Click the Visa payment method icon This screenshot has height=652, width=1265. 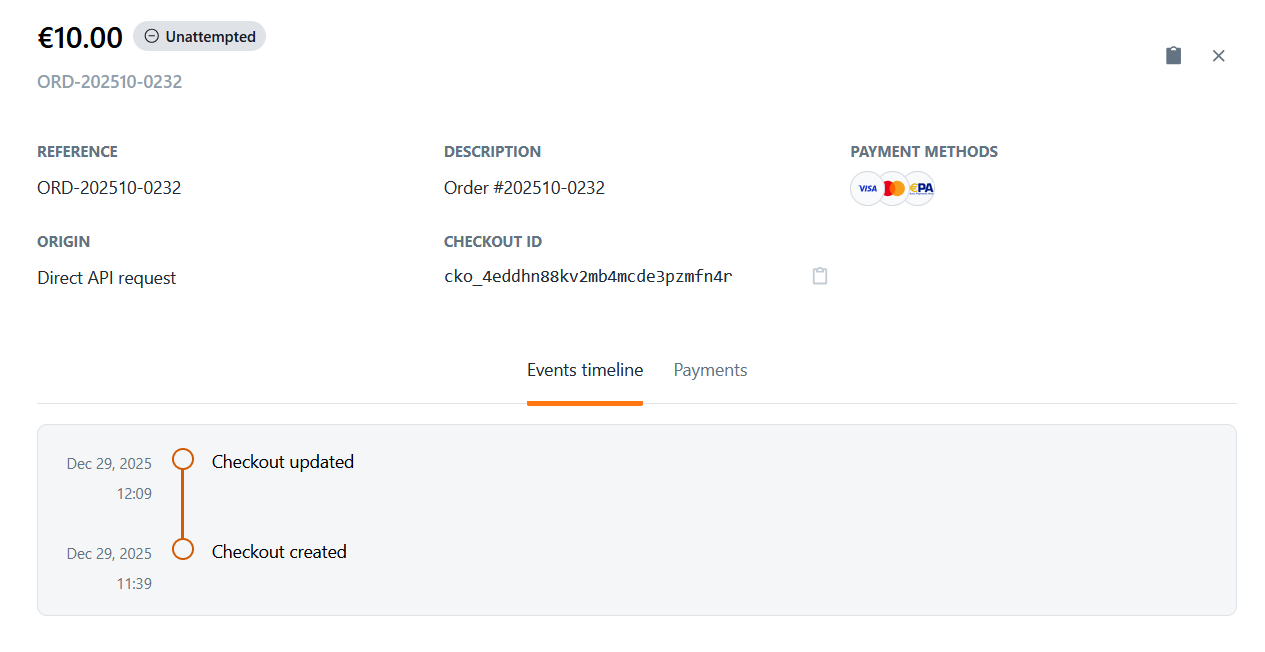coord(867,188)
